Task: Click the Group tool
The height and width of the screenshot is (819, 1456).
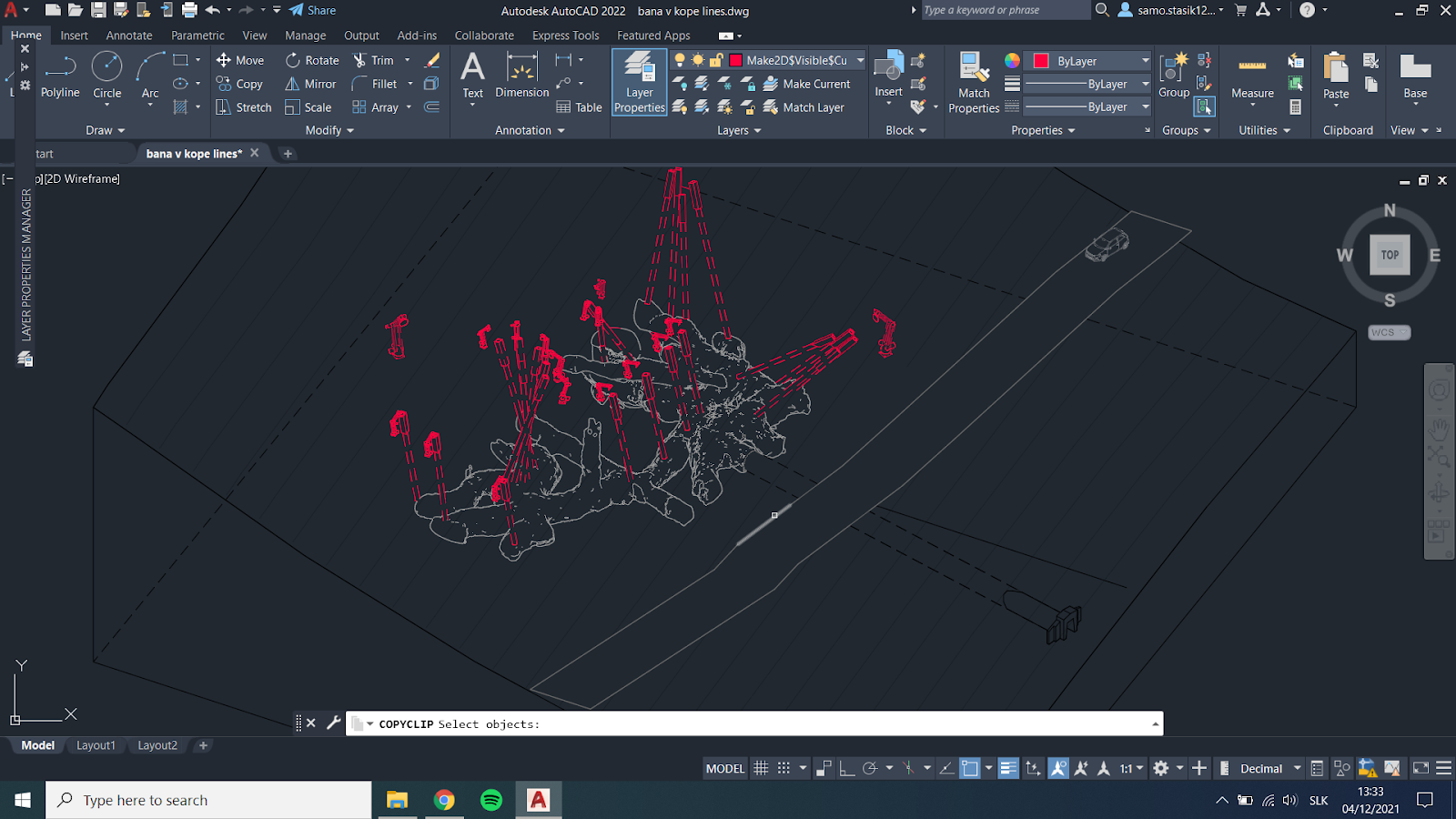Action: pos(1174,76)
